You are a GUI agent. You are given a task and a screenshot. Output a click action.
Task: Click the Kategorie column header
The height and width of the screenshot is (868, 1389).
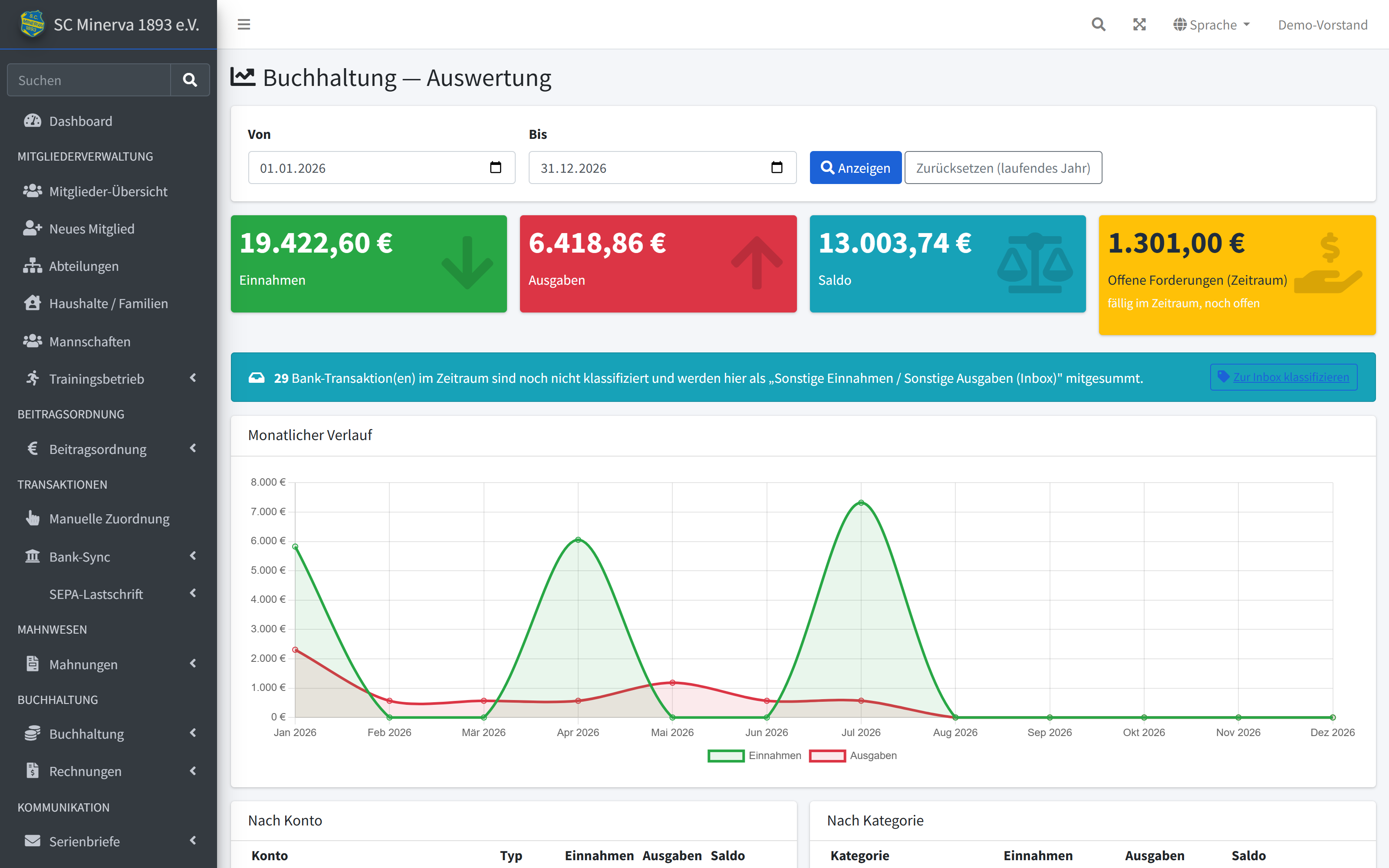tap(859, 855)
